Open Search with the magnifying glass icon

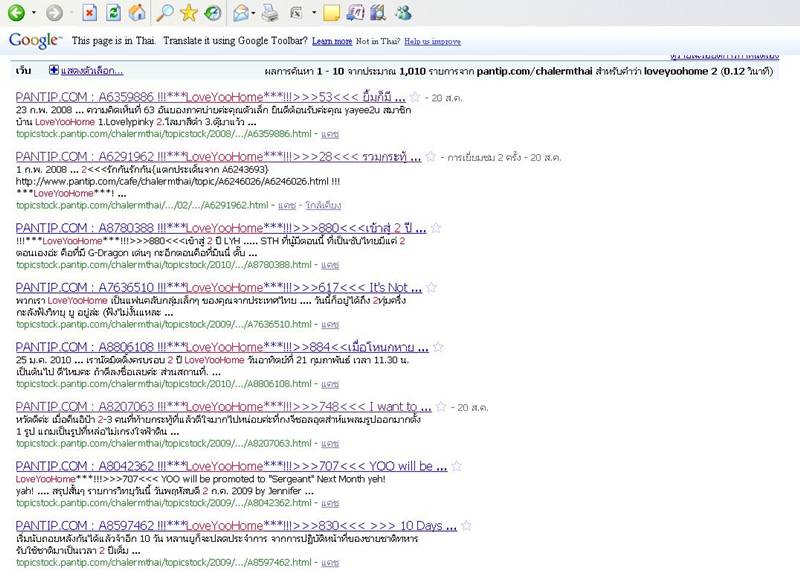click(x=164, y=13)
